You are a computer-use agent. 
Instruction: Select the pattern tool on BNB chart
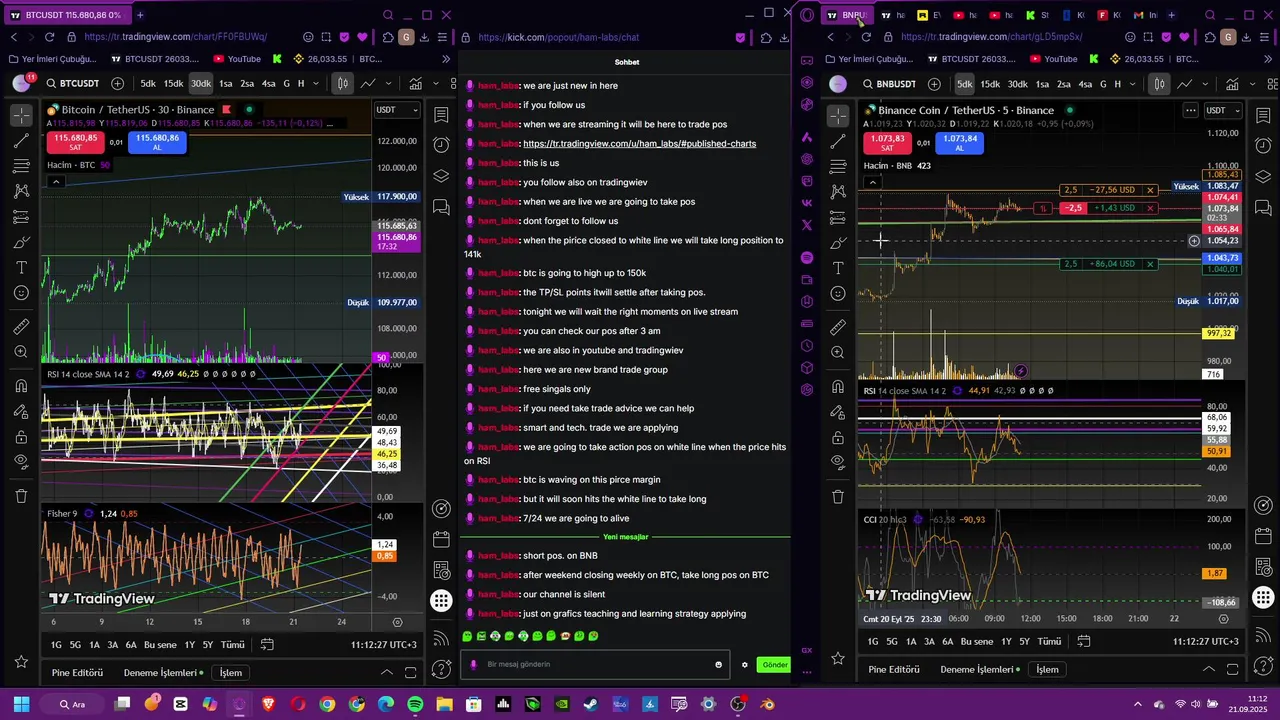pos(838,191)
